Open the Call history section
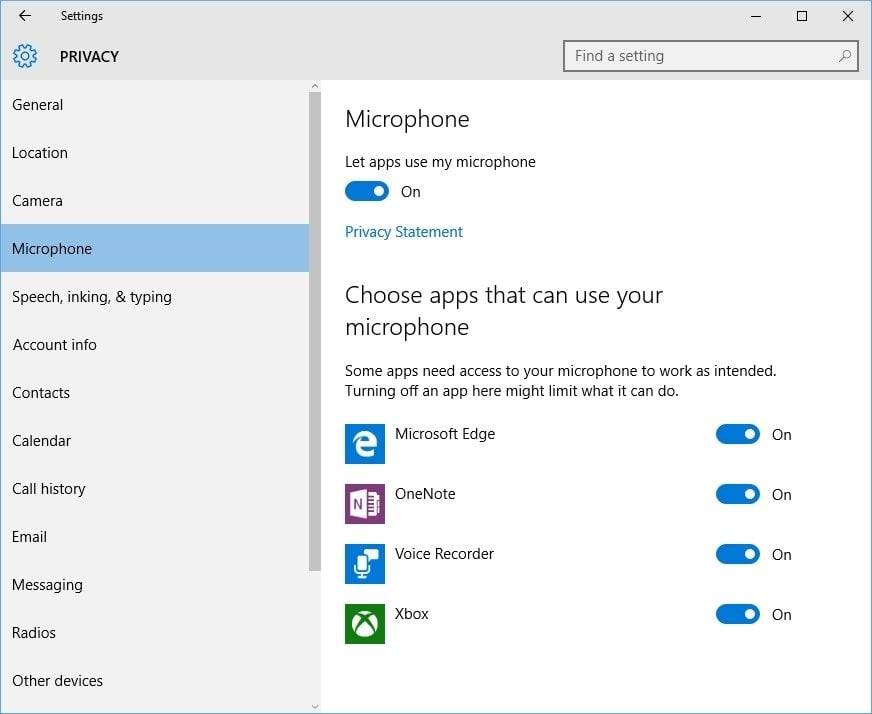The image size is (872, 714). pyautogui.click(x=49, y=489)
